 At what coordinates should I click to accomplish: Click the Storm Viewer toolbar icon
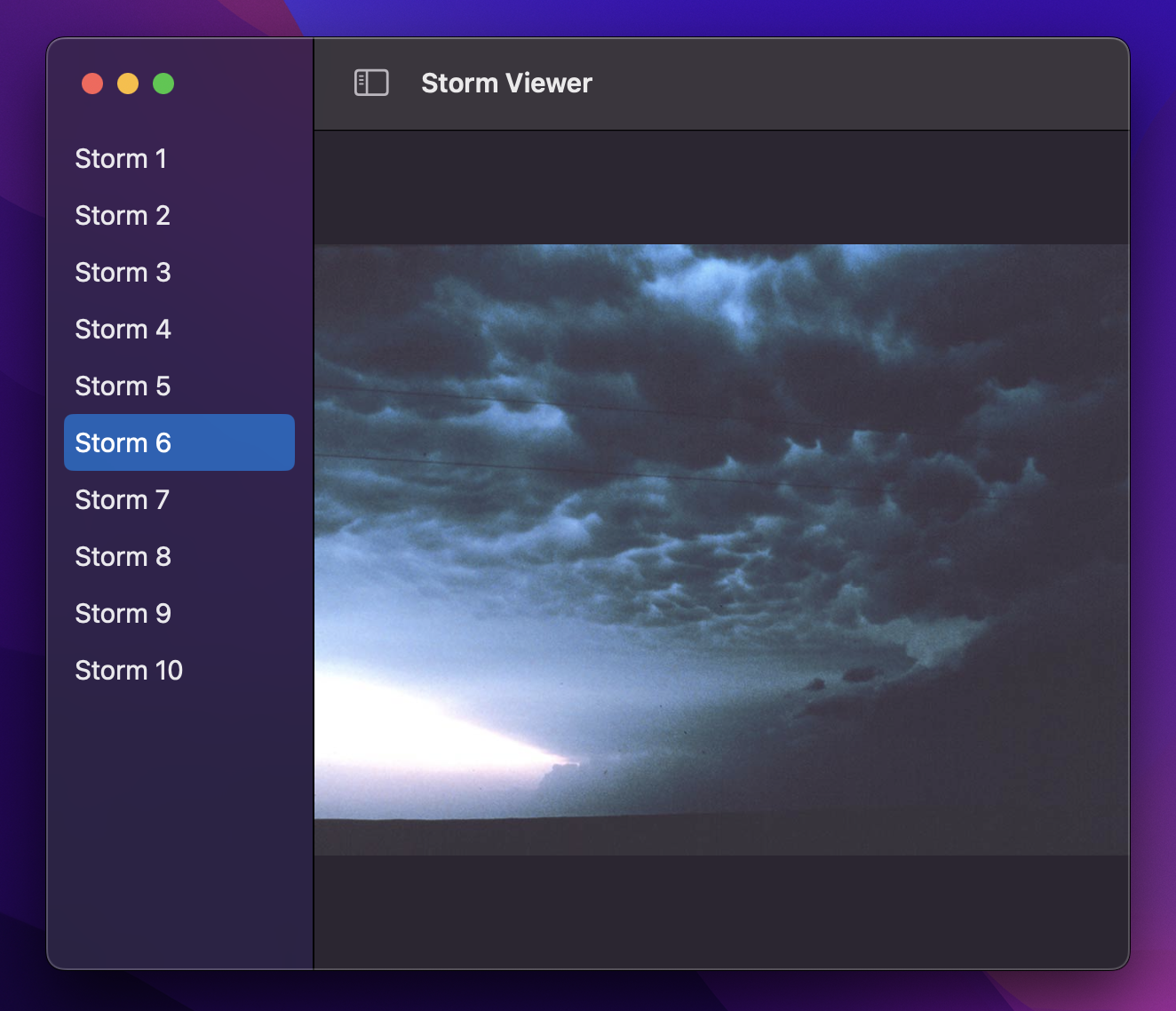(x=370, y=83)
